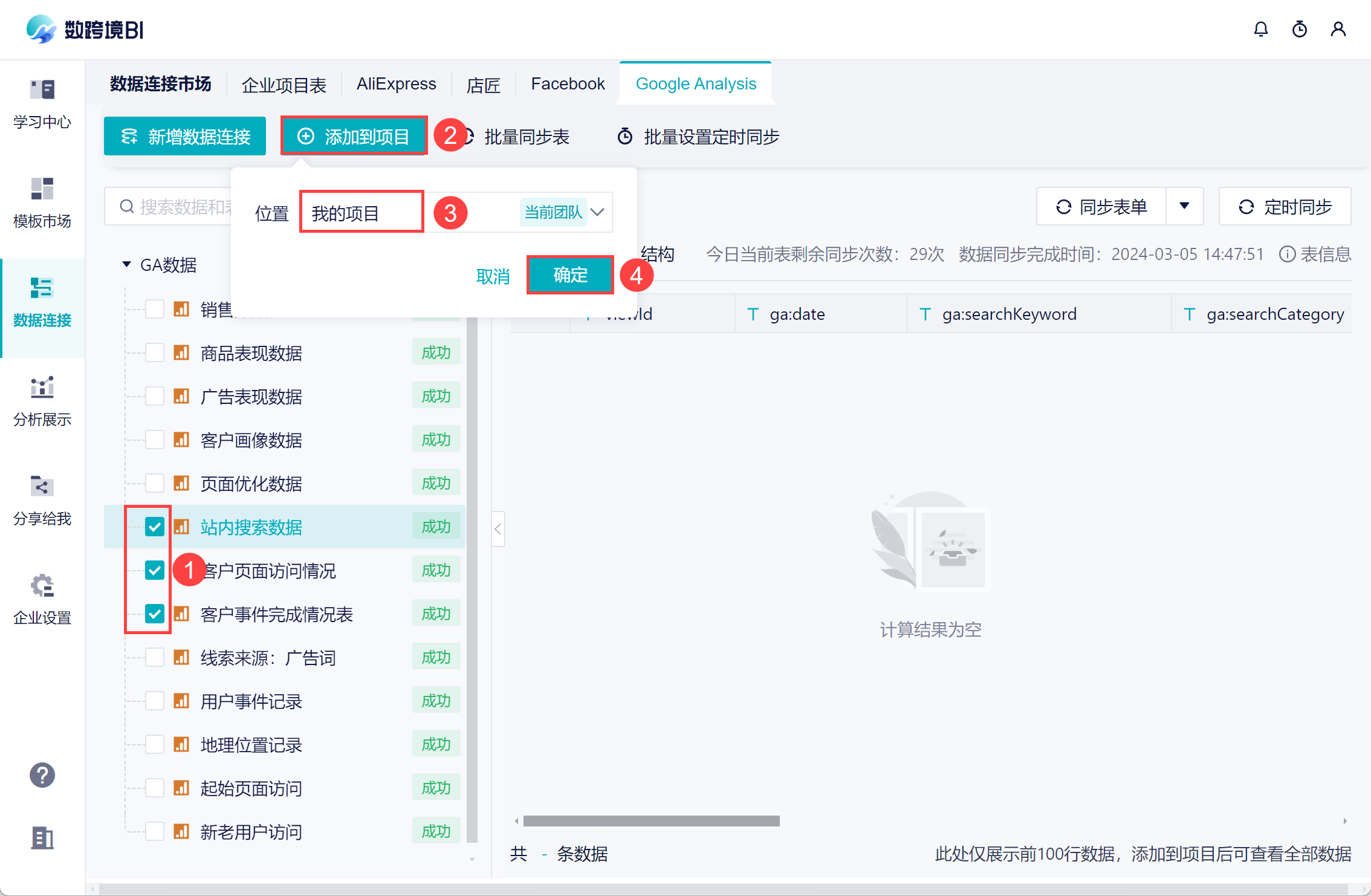
Task: Expand the 同步表单 dropdown arrow
Action: pyautogui.click(x=1184, y=206)
